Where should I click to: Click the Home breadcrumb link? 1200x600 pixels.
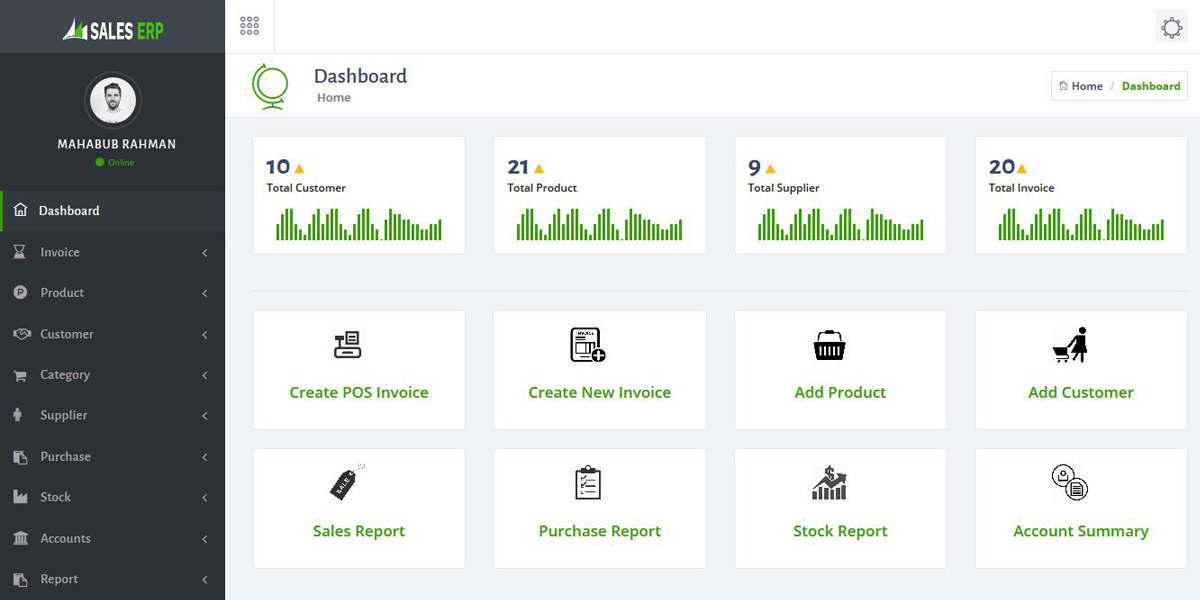pos(1086,86)
